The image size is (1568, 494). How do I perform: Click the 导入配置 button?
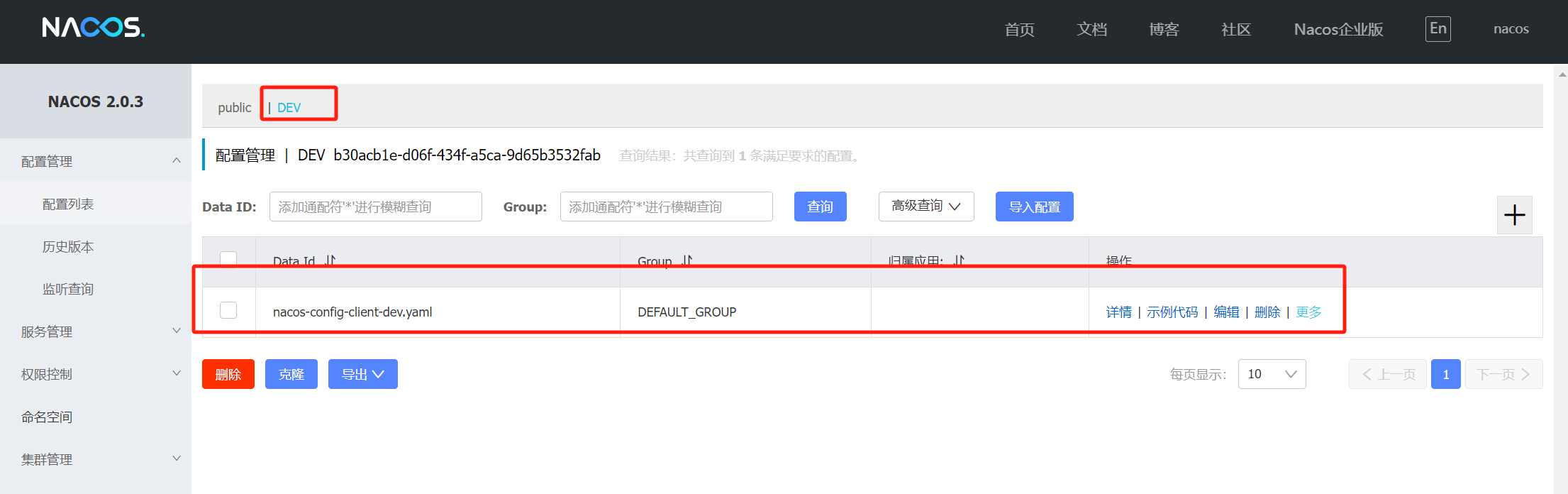tap(1034, 207)
